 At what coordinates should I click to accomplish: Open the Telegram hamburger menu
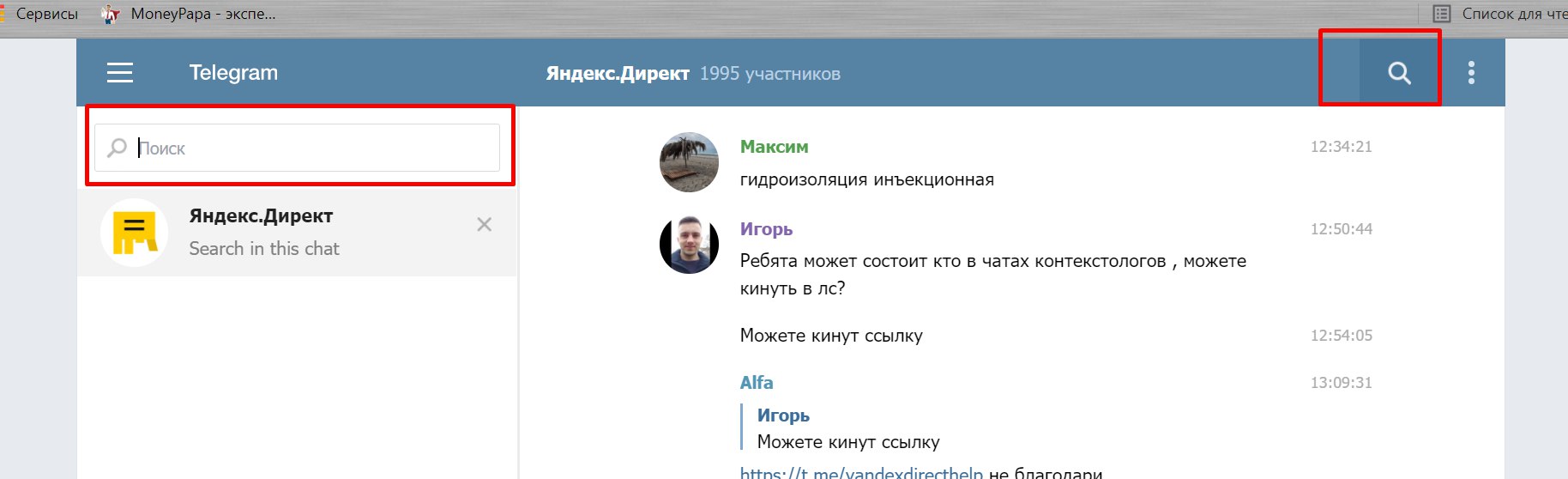click(x=120, y=73)
